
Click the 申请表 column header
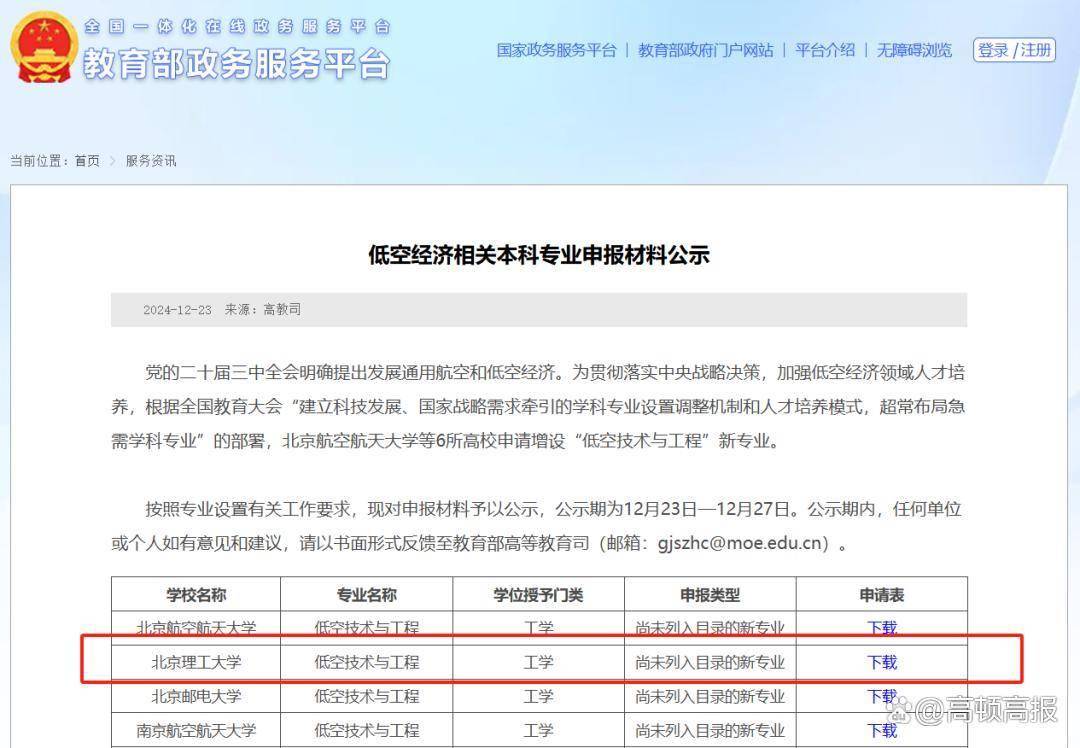click(882, 594)
